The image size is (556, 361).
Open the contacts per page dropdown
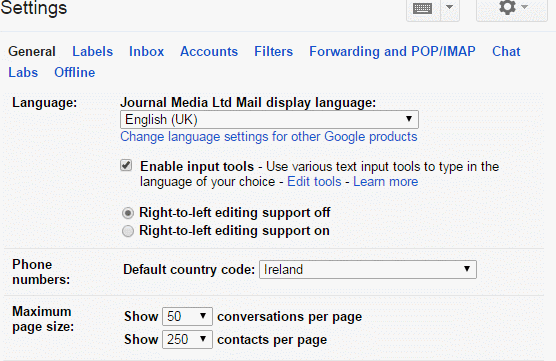[x=187, y=339]
